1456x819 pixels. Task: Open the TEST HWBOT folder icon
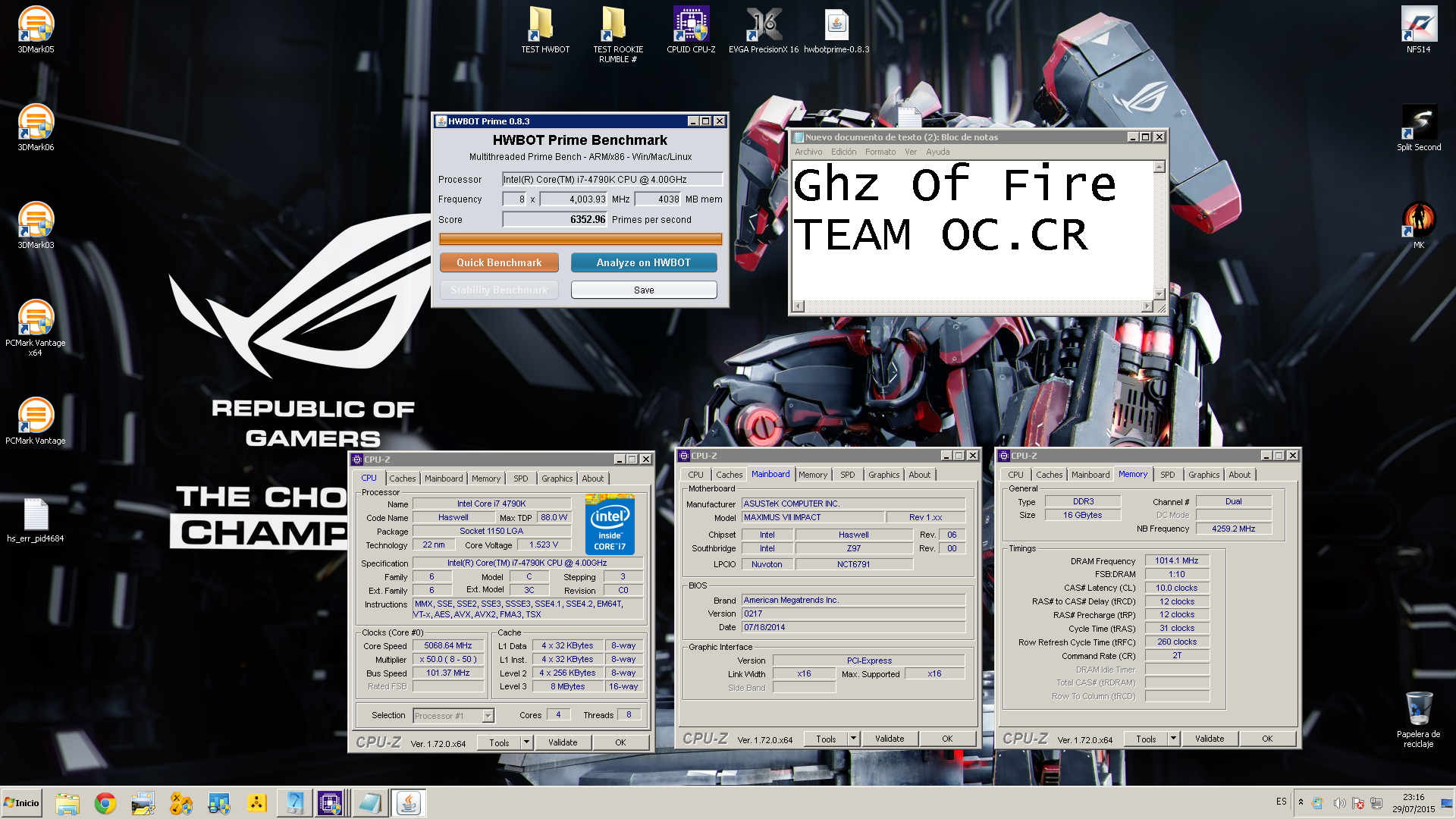tap(544, 29)
